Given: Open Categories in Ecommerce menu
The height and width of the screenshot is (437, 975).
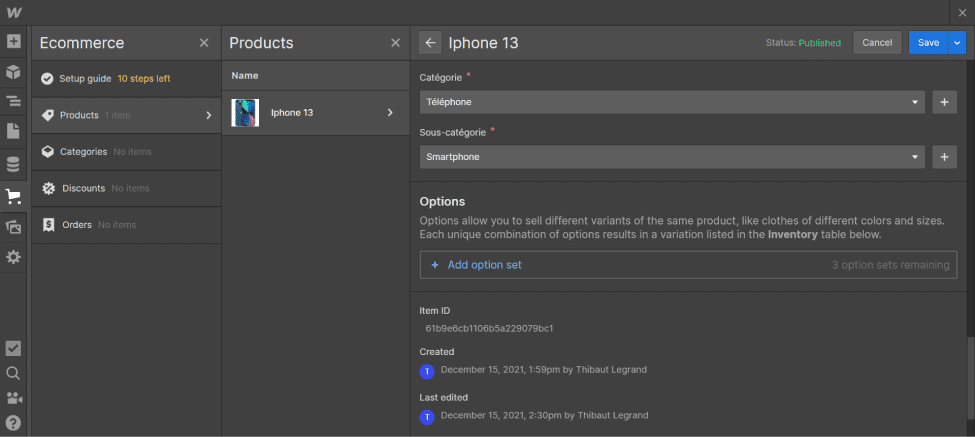Looking at the screenshot, I should 126,152.
